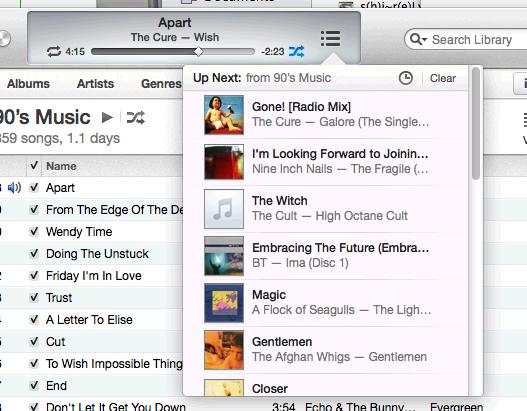Shuffle the 90's Music playlist

[135, 117]
